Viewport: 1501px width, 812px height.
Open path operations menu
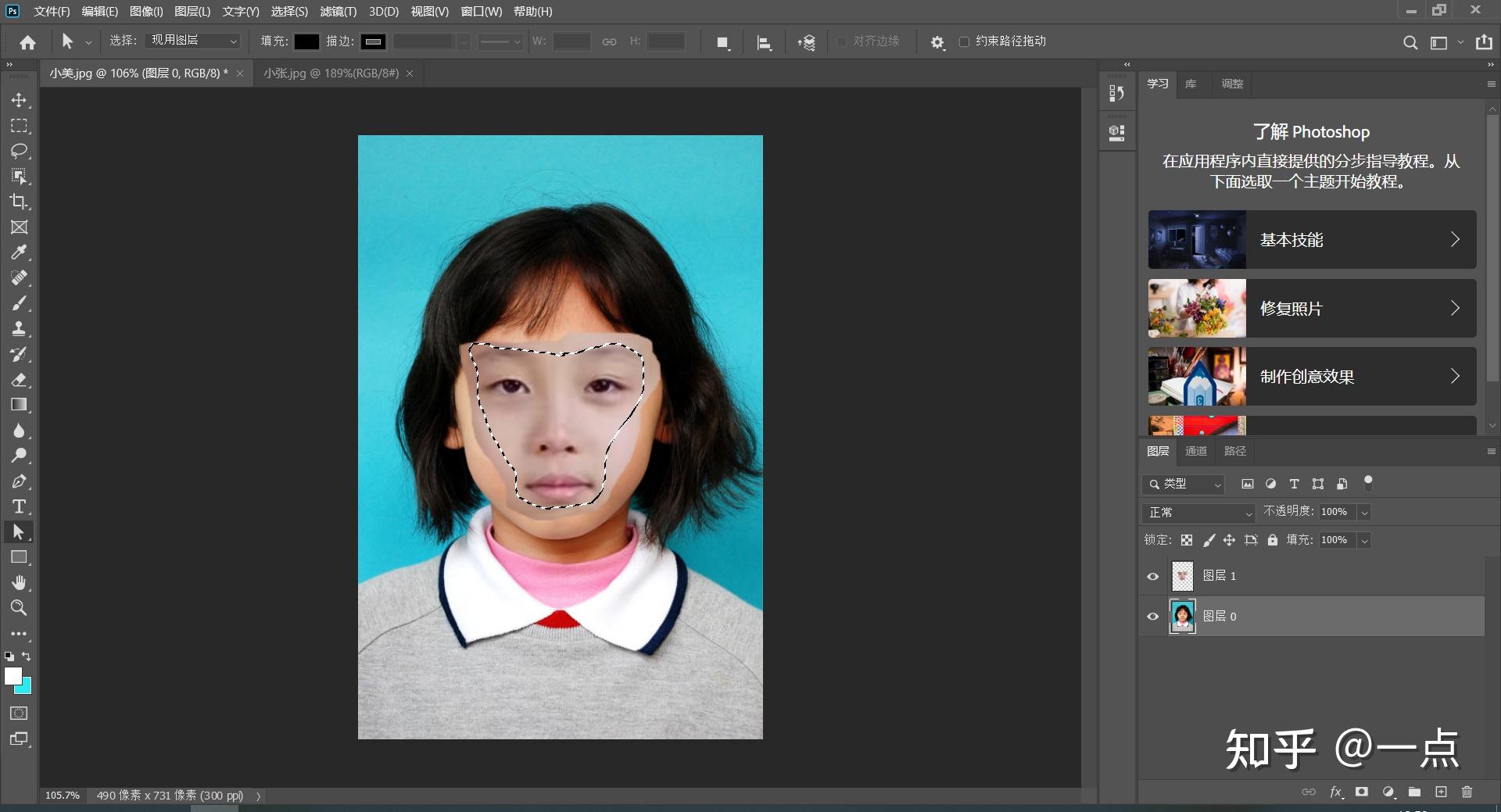tap(723, 43)
